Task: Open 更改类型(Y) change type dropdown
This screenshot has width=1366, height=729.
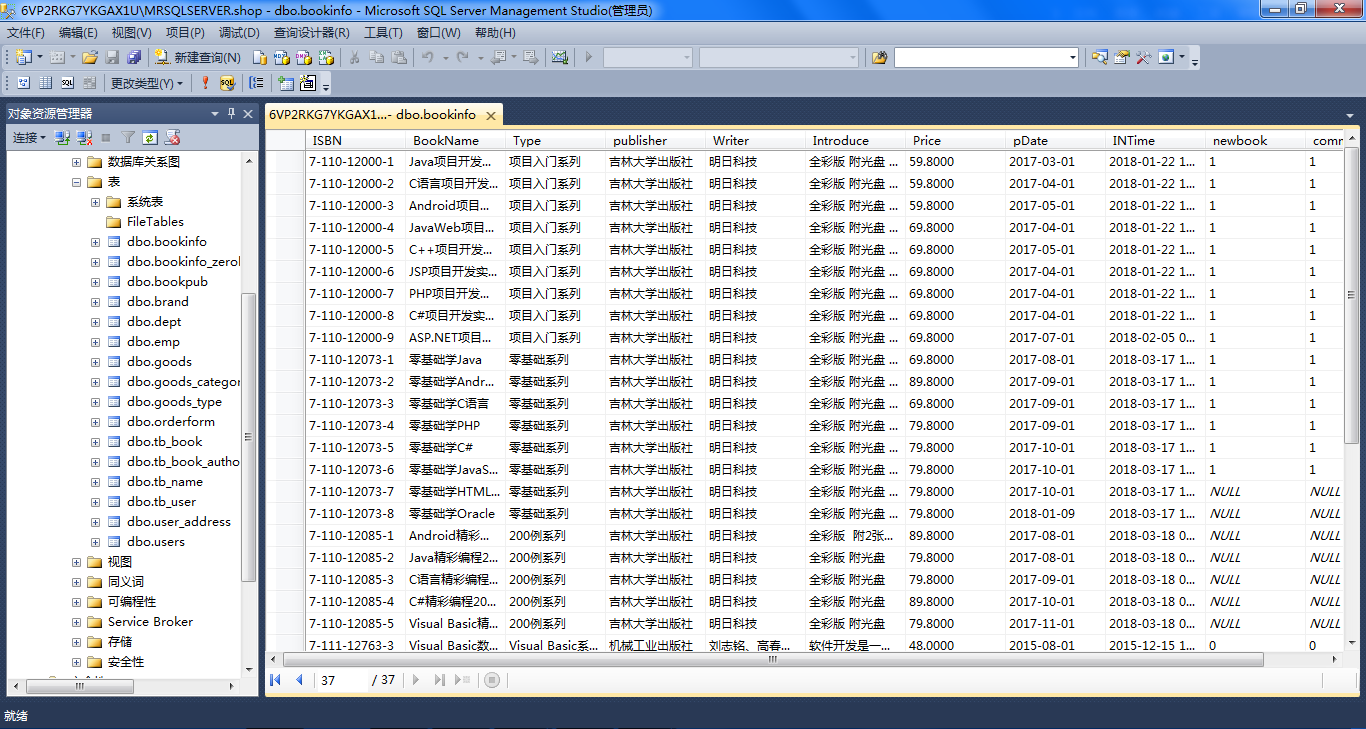Action: click(147, 83)
